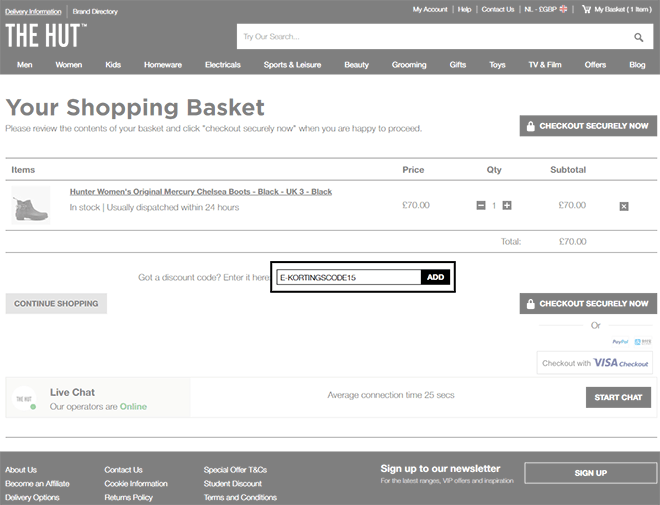This screenshot has width=660, height=505.
Task: Open the Kids menu
Action: [x=113, y=65]
